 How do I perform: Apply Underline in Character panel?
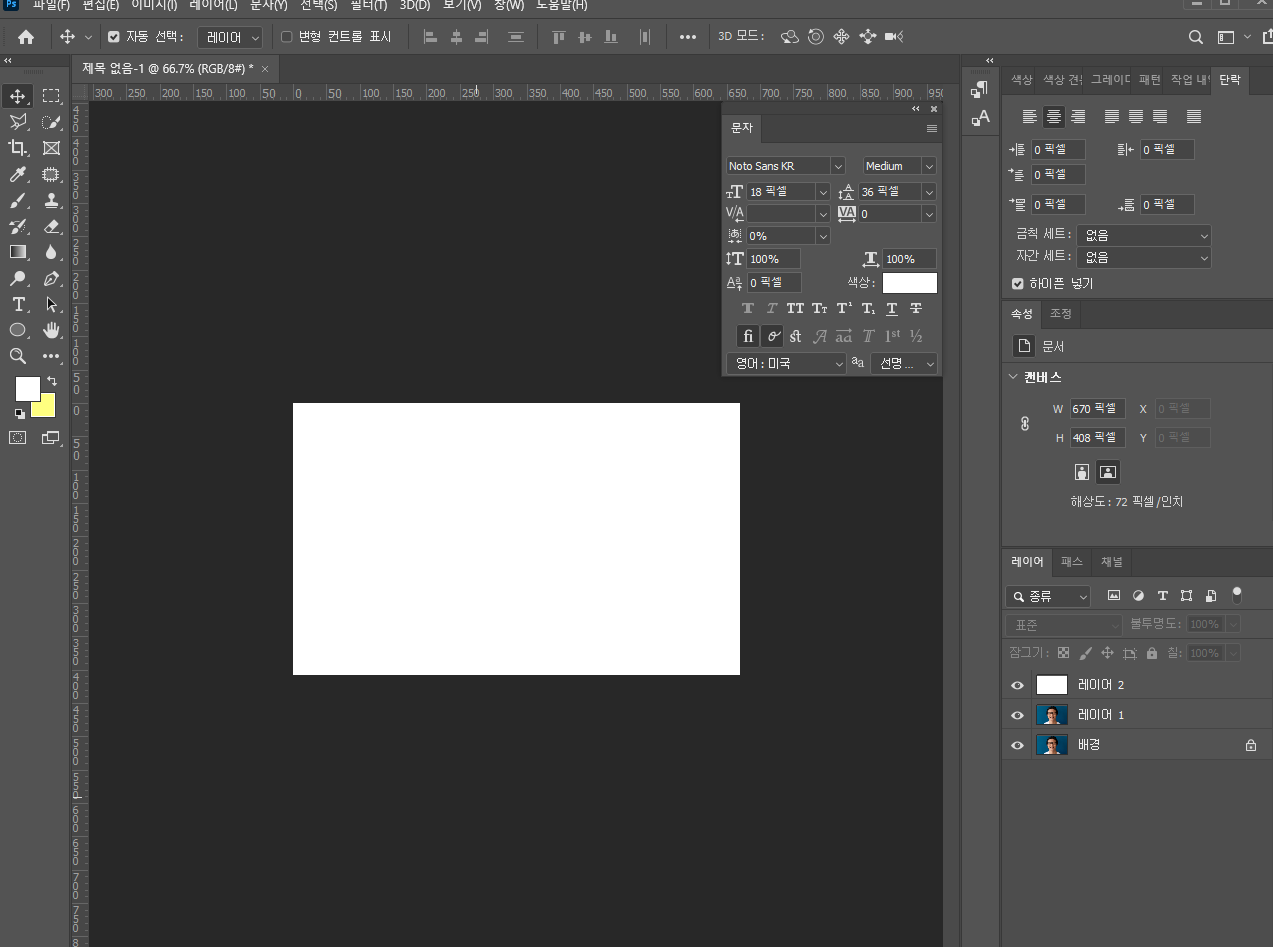891,309
